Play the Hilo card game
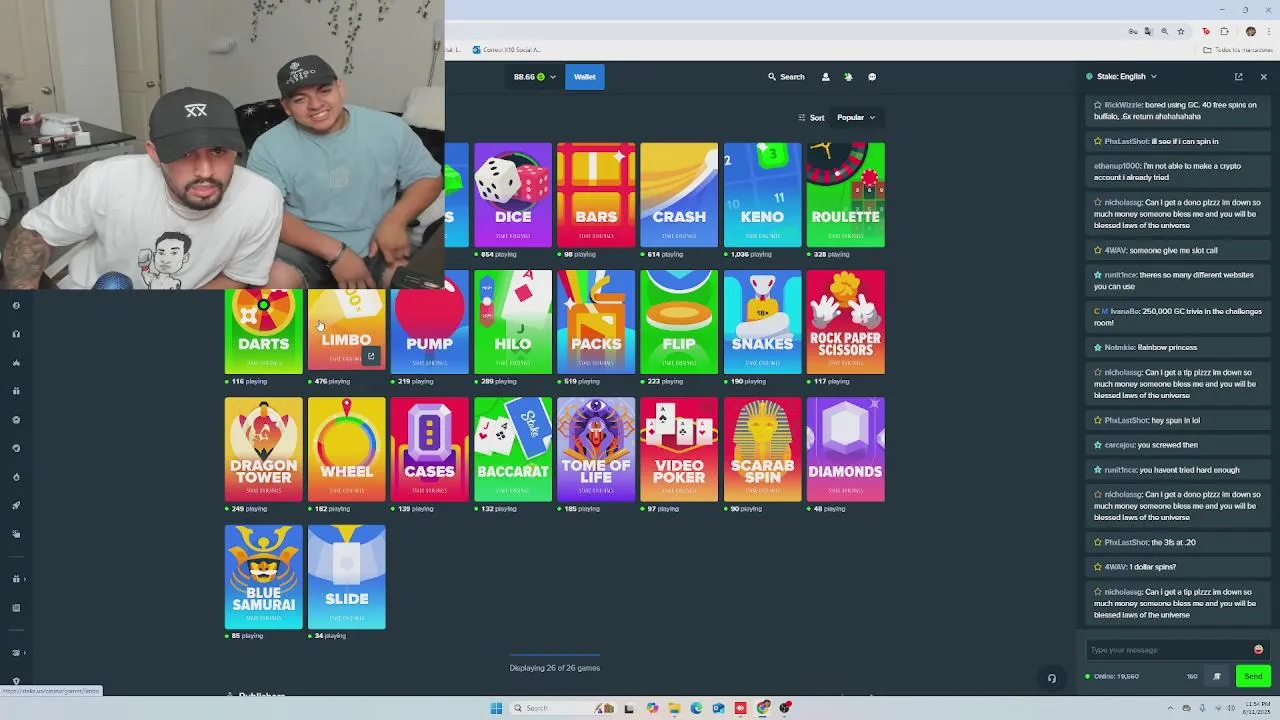This screenshot has width=1280, height=720. click(x=513, y=322)
